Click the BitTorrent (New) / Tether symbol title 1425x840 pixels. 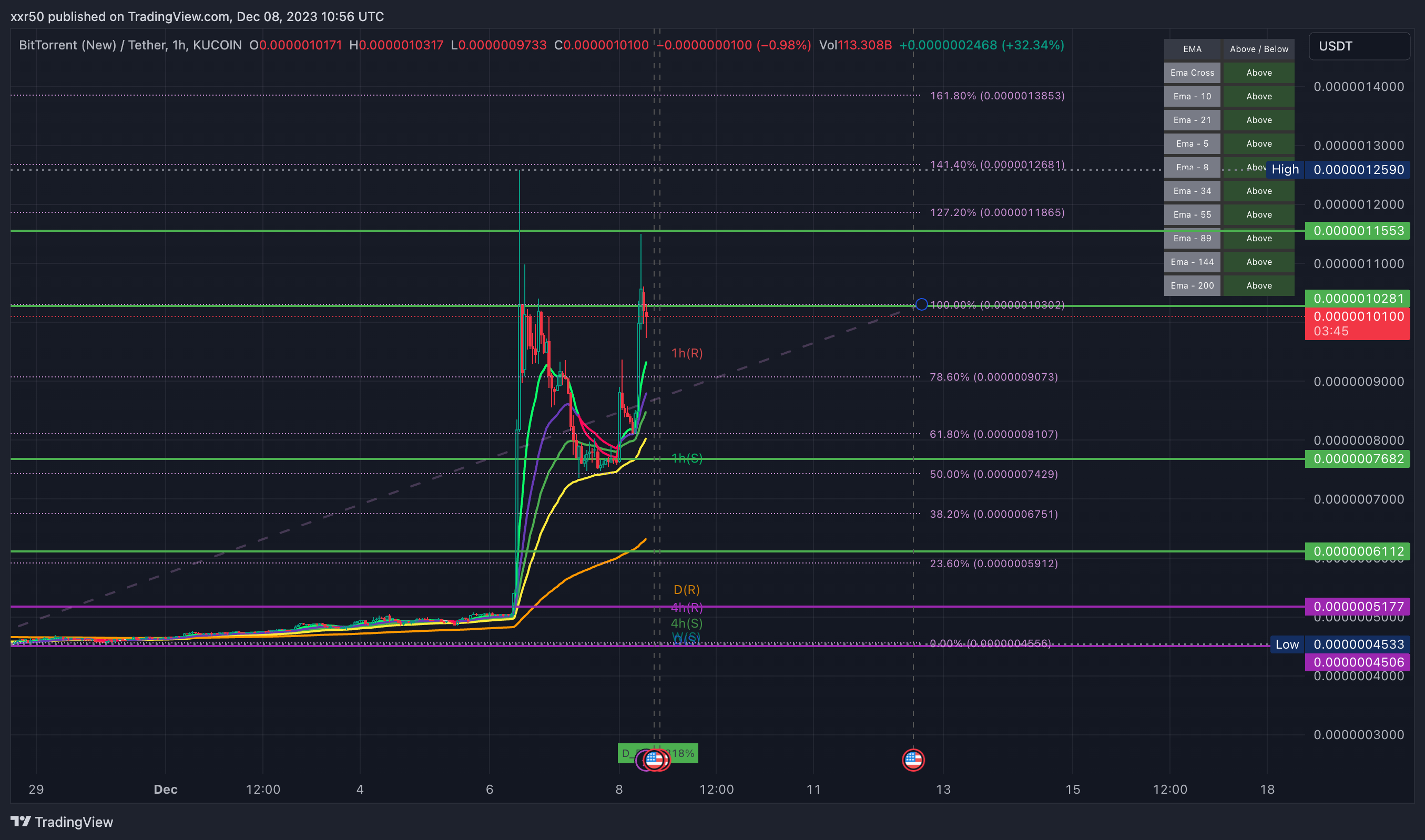pyautogui.click(x=130, y=45)
